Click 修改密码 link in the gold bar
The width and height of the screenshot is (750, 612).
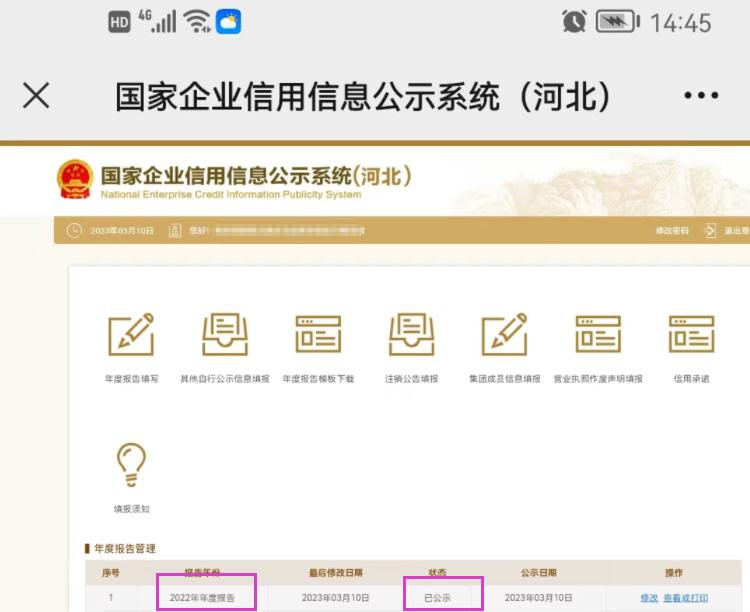point(672,231)
